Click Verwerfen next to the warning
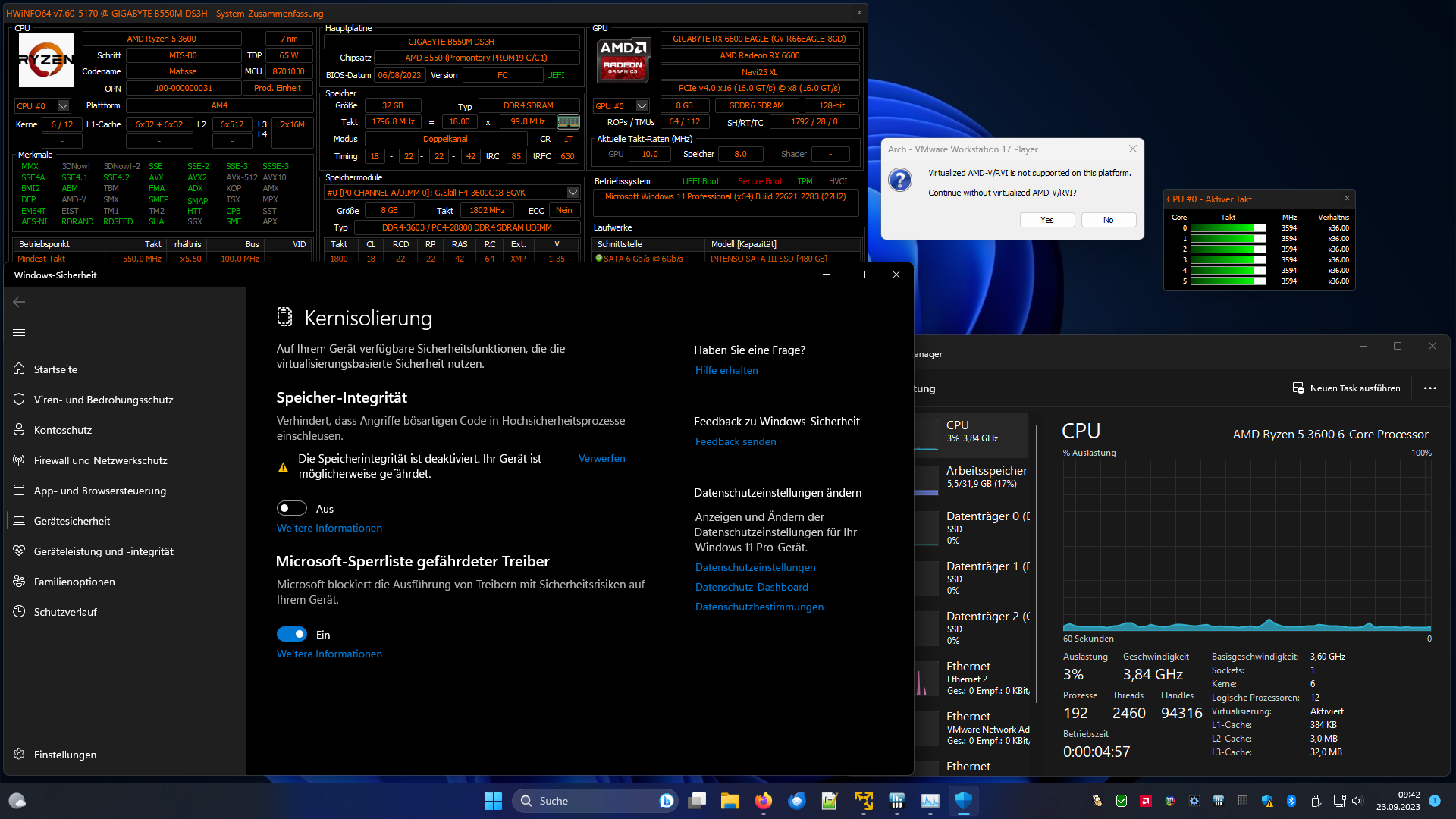The height and width of the screenshot is (819, 1456). (x=601, y=458)
